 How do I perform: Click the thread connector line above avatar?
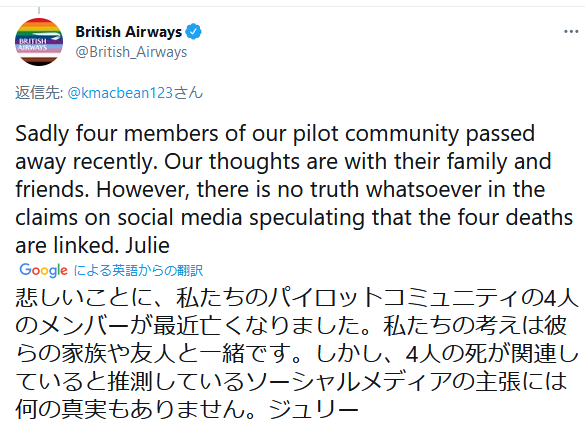[39, 11]
